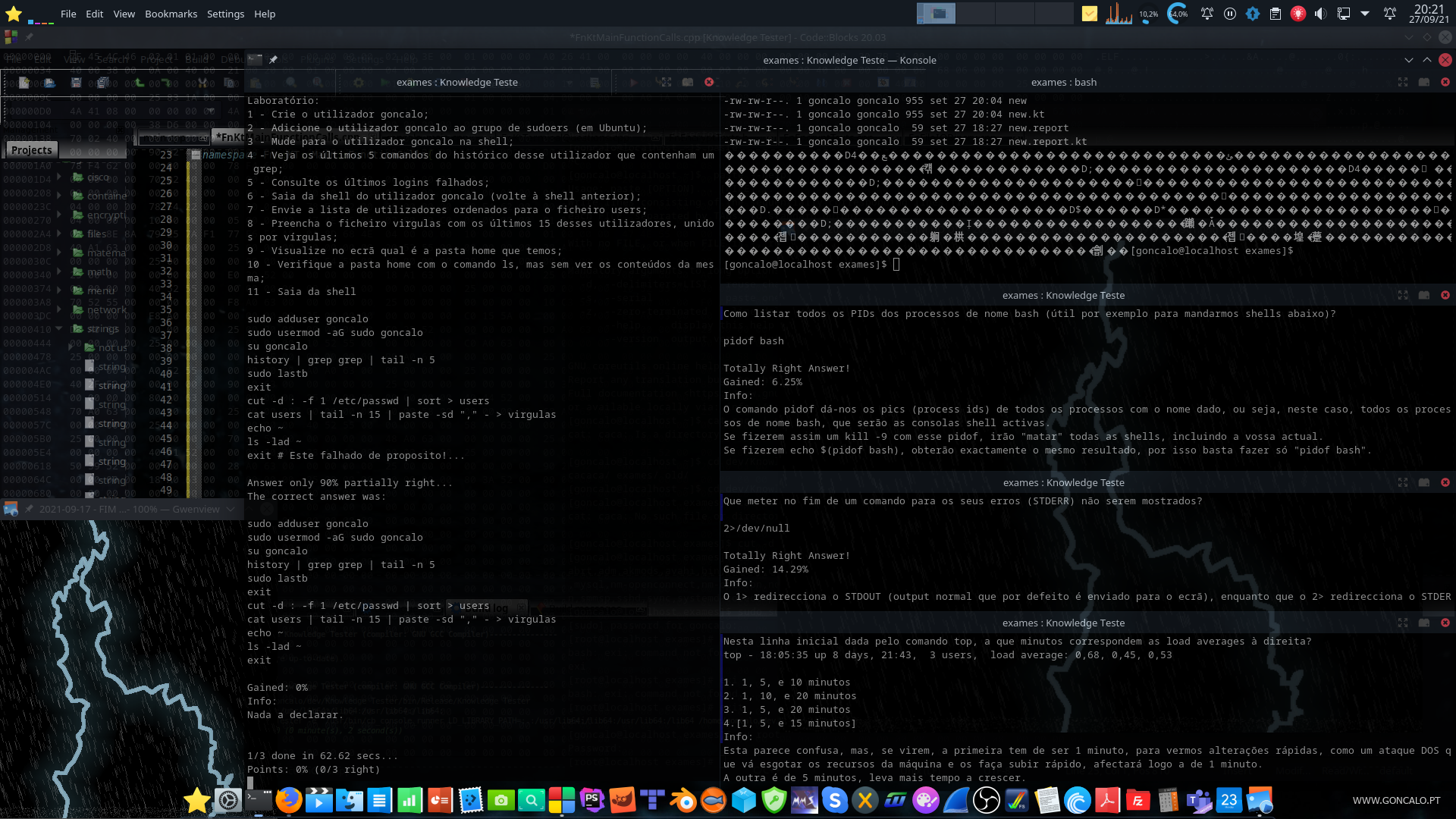Open Blender from the dock
The height and width of the screenshot is (819, 1456).
tap(683, 800)
